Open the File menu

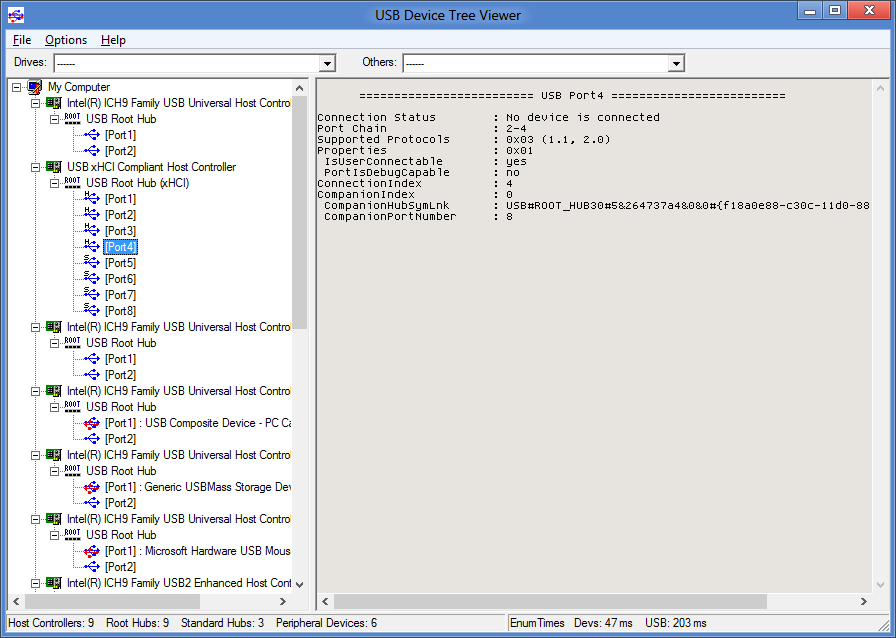[21, 40]
